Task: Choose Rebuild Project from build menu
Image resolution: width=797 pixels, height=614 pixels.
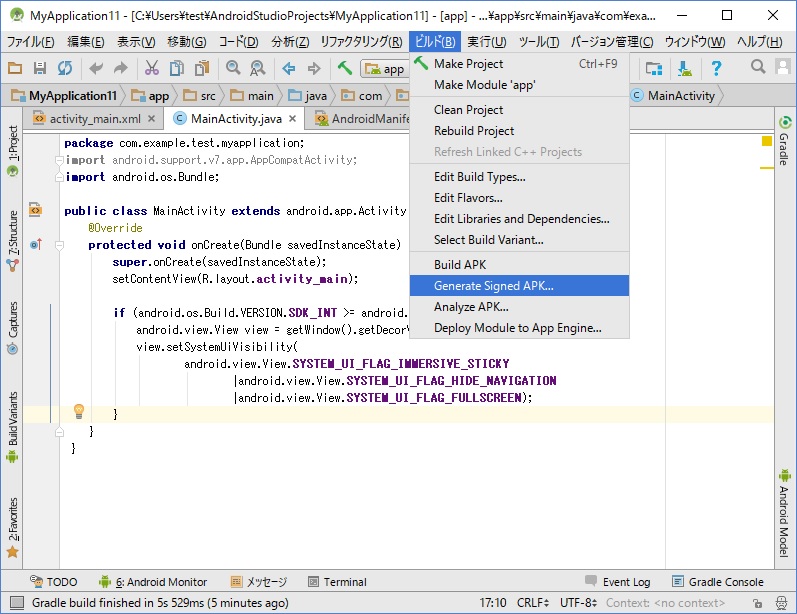Action: [519, 131]
